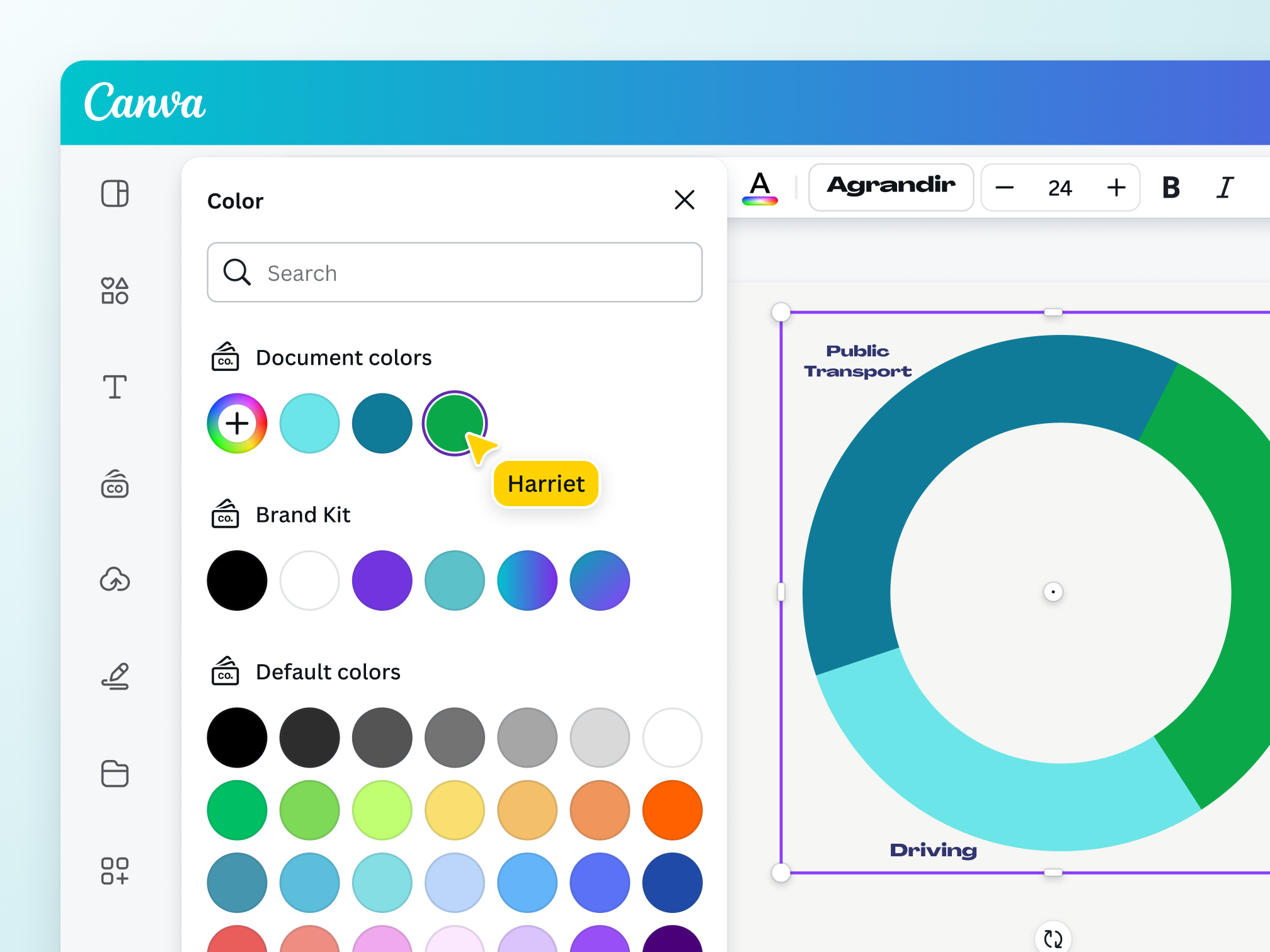This screenshot has width=1270, height=952.
Task: Increase font size with the plus stepper
Action: coord(1116,187)
